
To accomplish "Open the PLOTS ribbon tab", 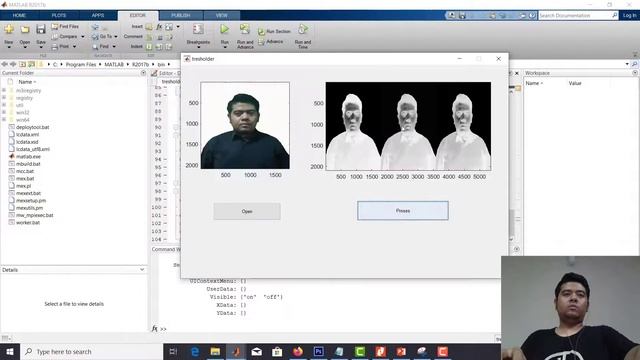I will click(x=59, y=16).
